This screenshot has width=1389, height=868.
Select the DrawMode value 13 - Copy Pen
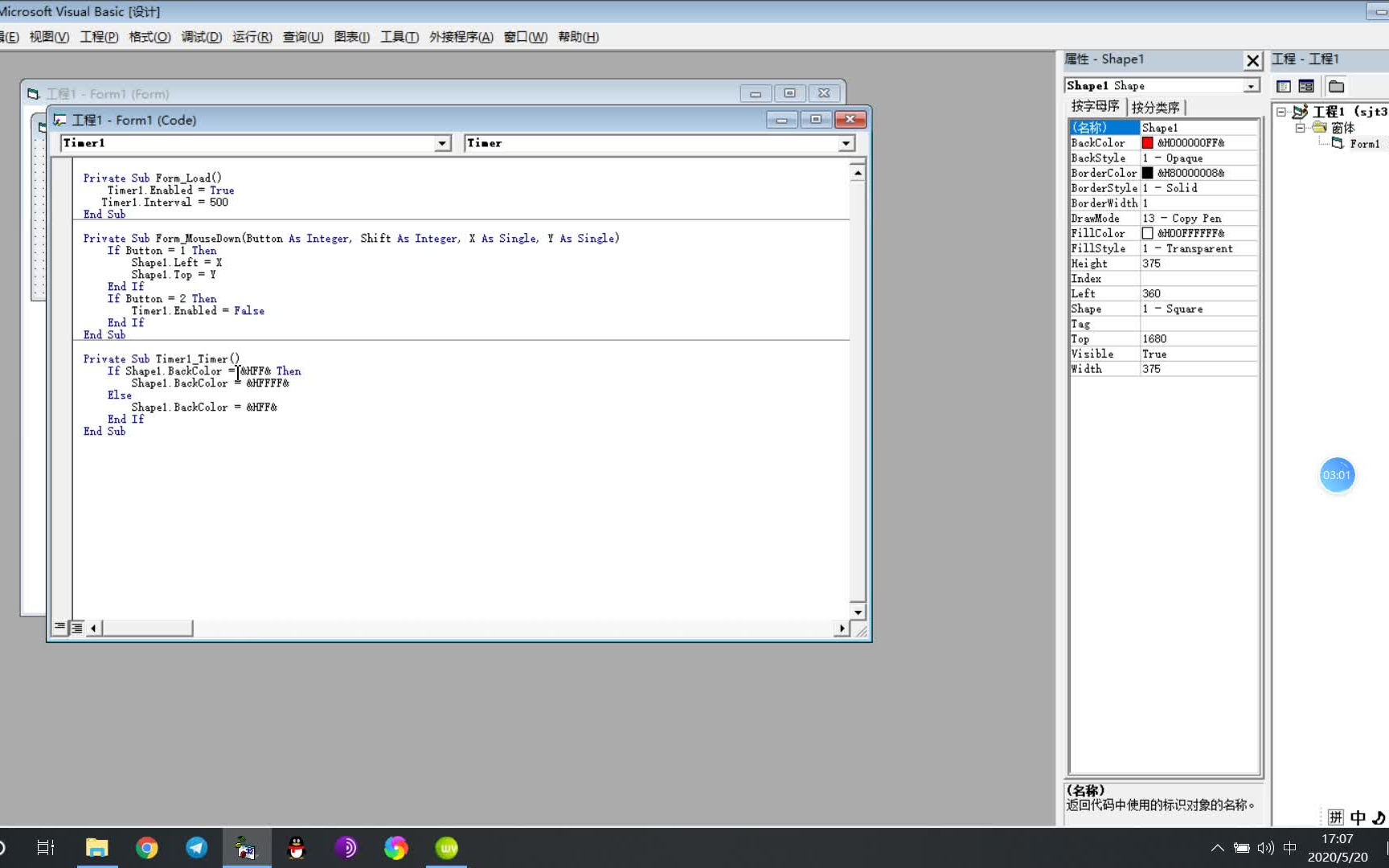[1198, 219]
